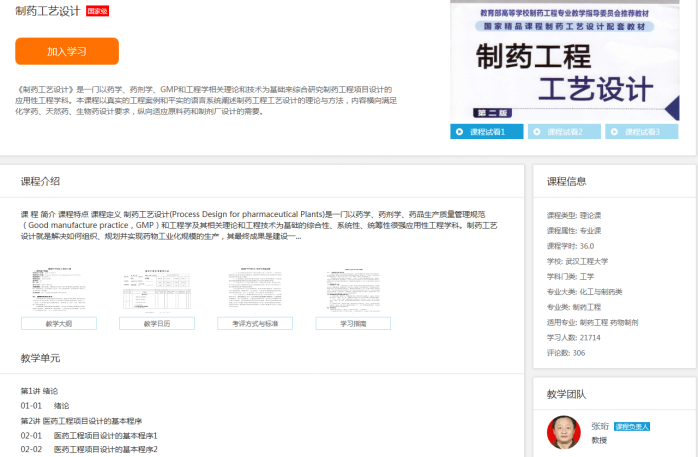Open the 考评方式与标准 document thumbnail
The width and height of the screenshot is (698, 457).
tap(254, 291)
